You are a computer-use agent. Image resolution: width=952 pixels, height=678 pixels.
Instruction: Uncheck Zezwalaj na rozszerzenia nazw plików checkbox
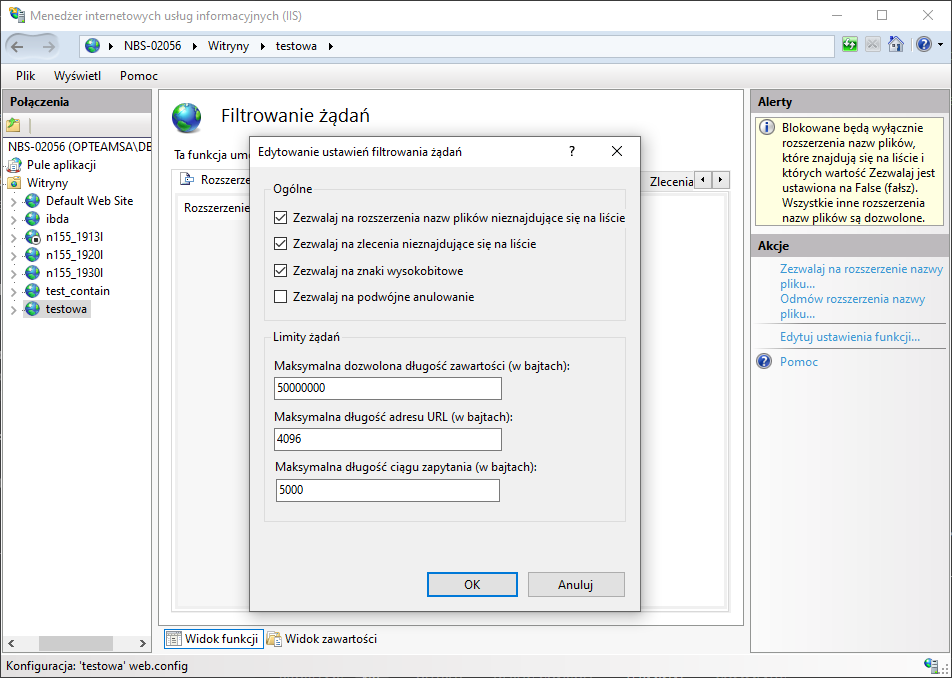tap(280, 217)
